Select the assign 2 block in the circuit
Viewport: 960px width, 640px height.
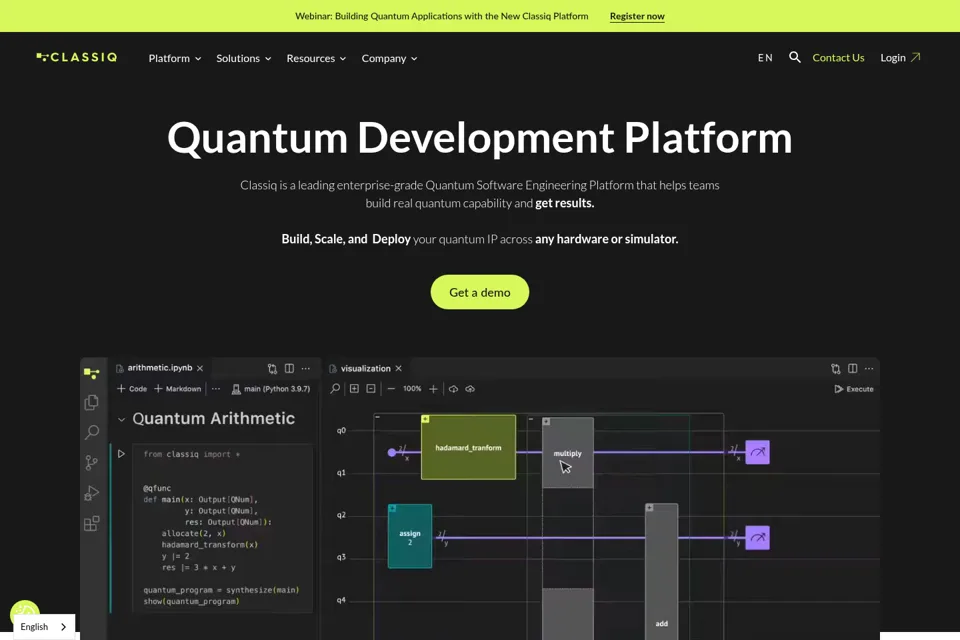pos(410,537)
